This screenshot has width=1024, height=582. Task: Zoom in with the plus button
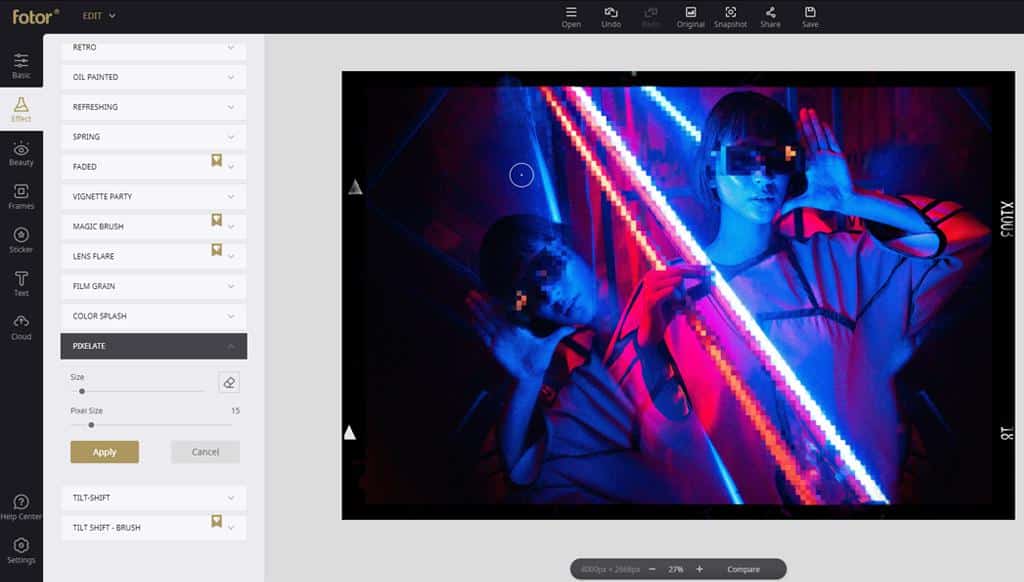(x=699, y=569)
